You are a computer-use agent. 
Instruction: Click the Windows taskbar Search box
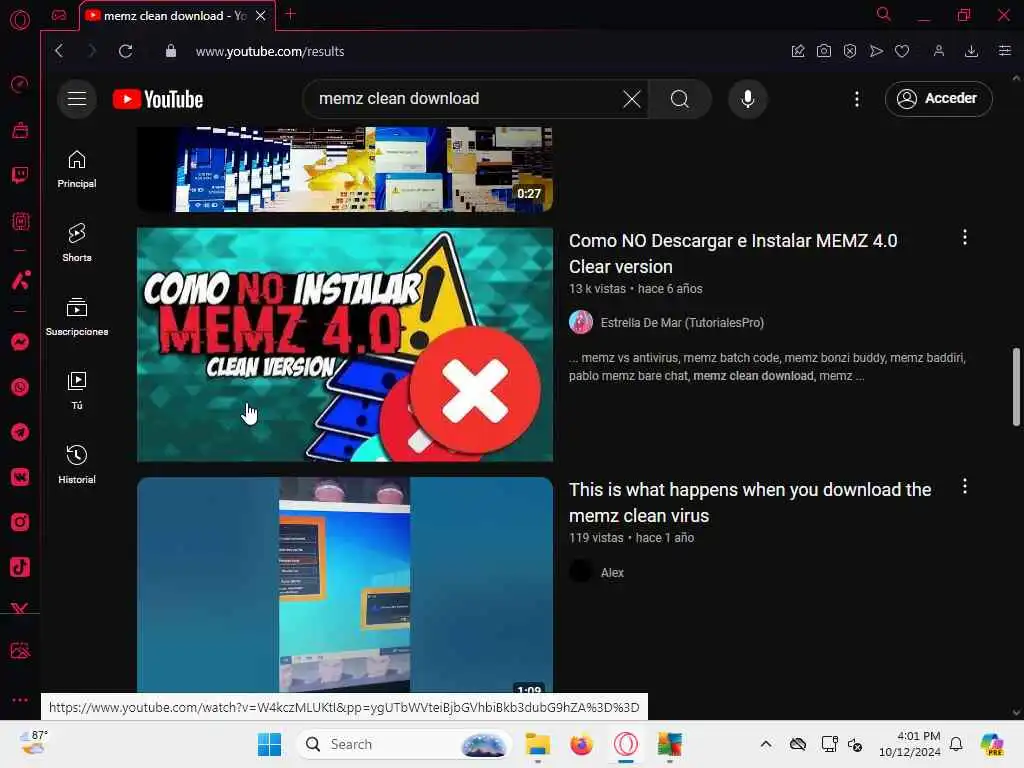(x=403, y=744)
